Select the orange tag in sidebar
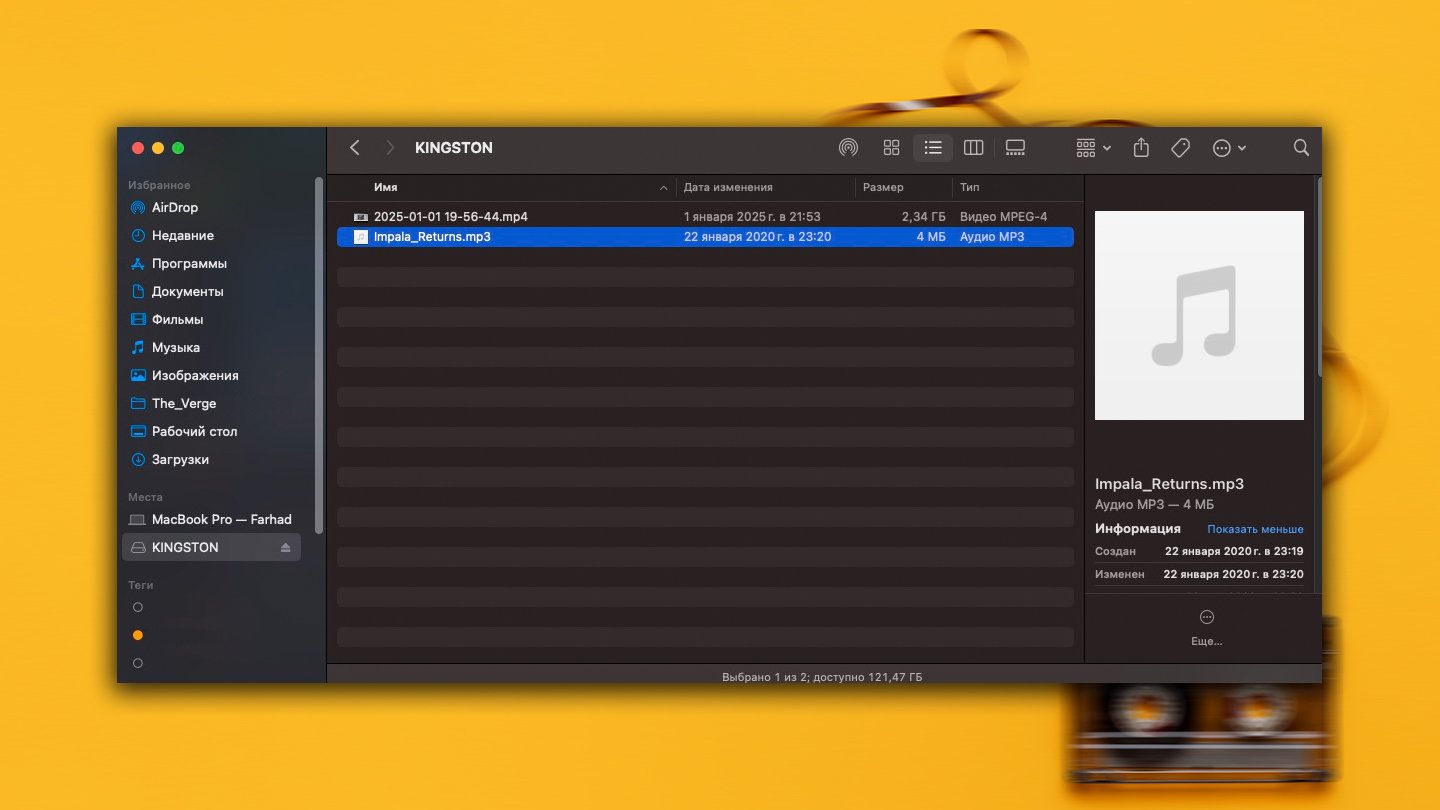 tap(138, 635)
